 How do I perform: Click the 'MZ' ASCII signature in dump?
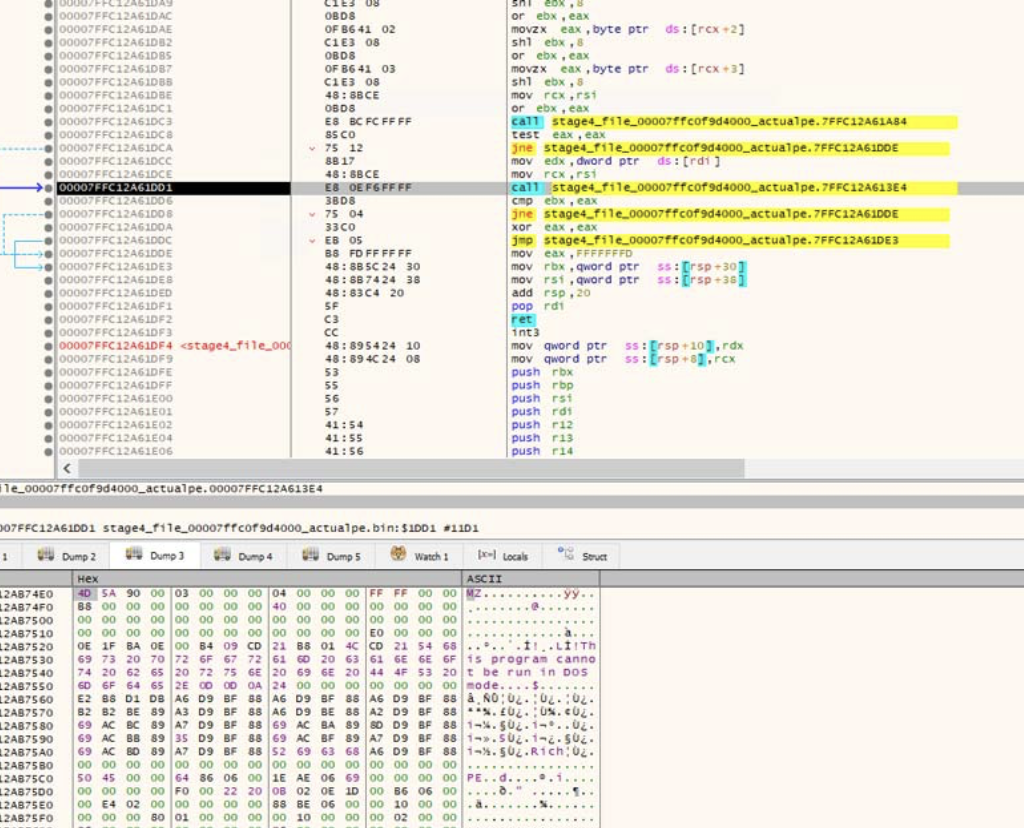pos(473,594)
